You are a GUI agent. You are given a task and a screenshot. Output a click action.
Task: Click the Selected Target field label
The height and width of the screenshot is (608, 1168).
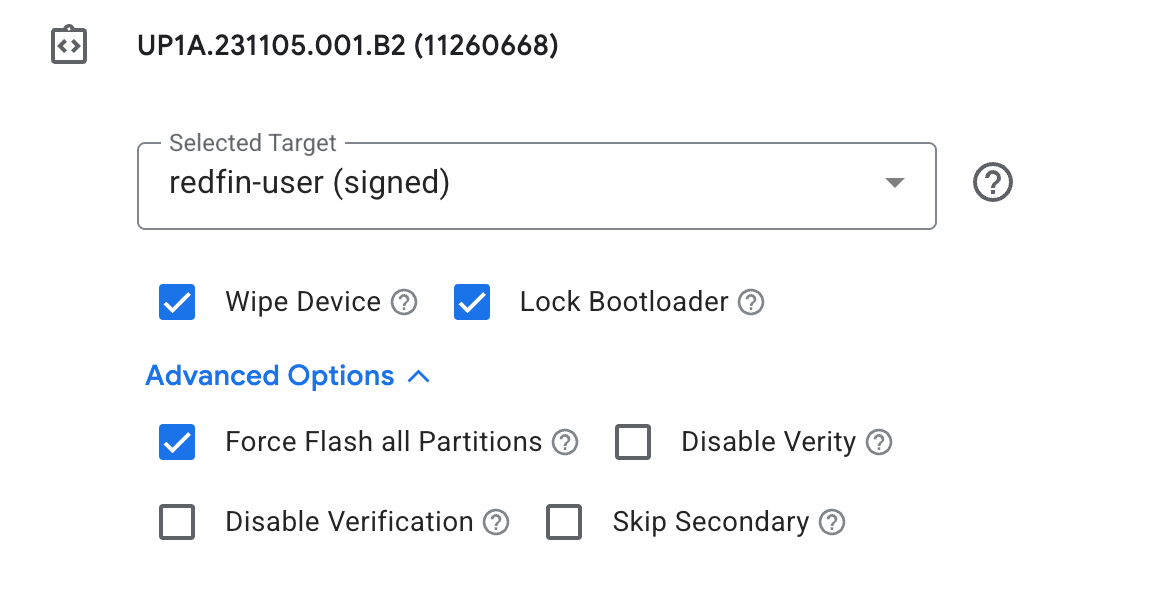click(253, 143)
